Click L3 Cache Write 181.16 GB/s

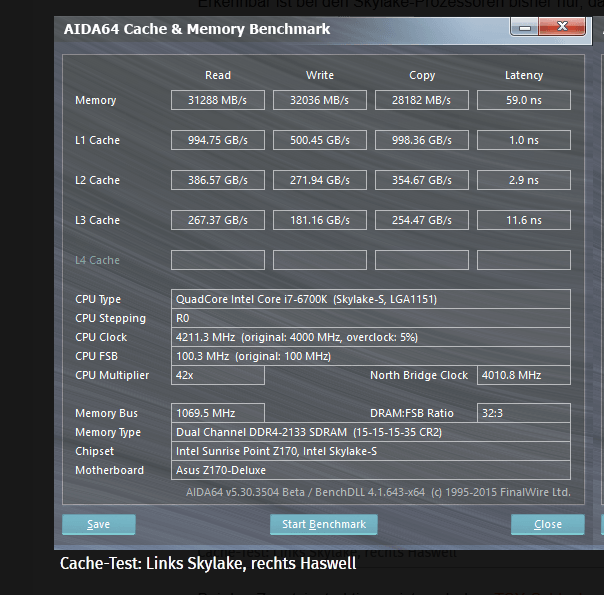320,220
